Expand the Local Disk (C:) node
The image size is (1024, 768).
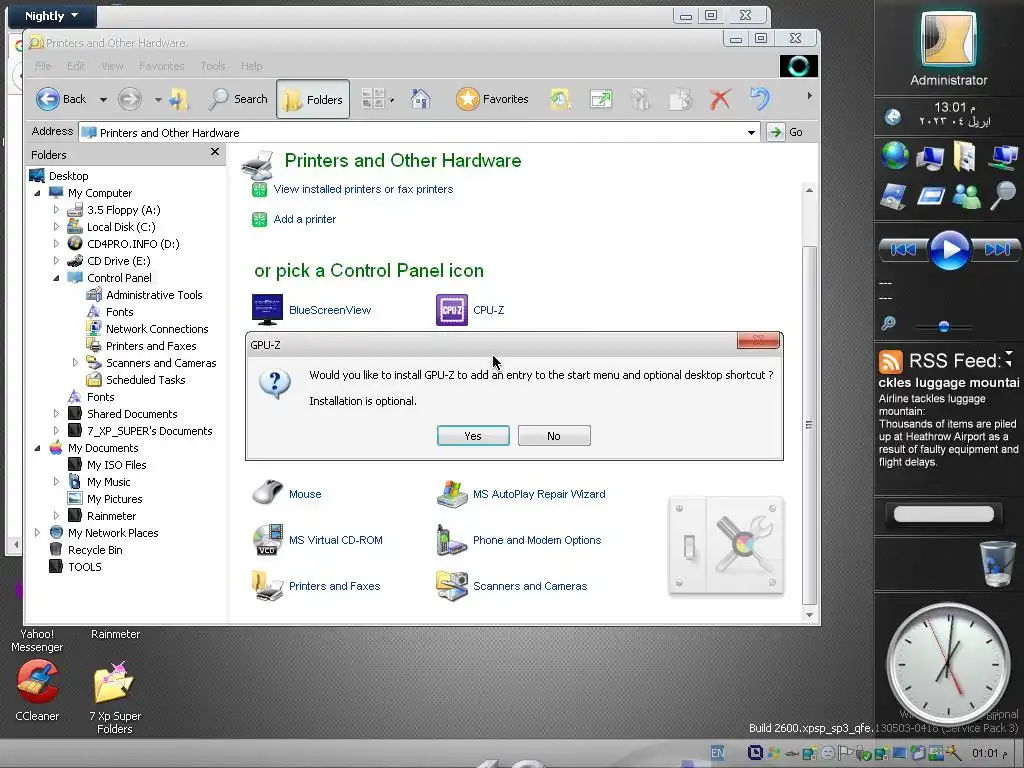[x=56, y=227]
